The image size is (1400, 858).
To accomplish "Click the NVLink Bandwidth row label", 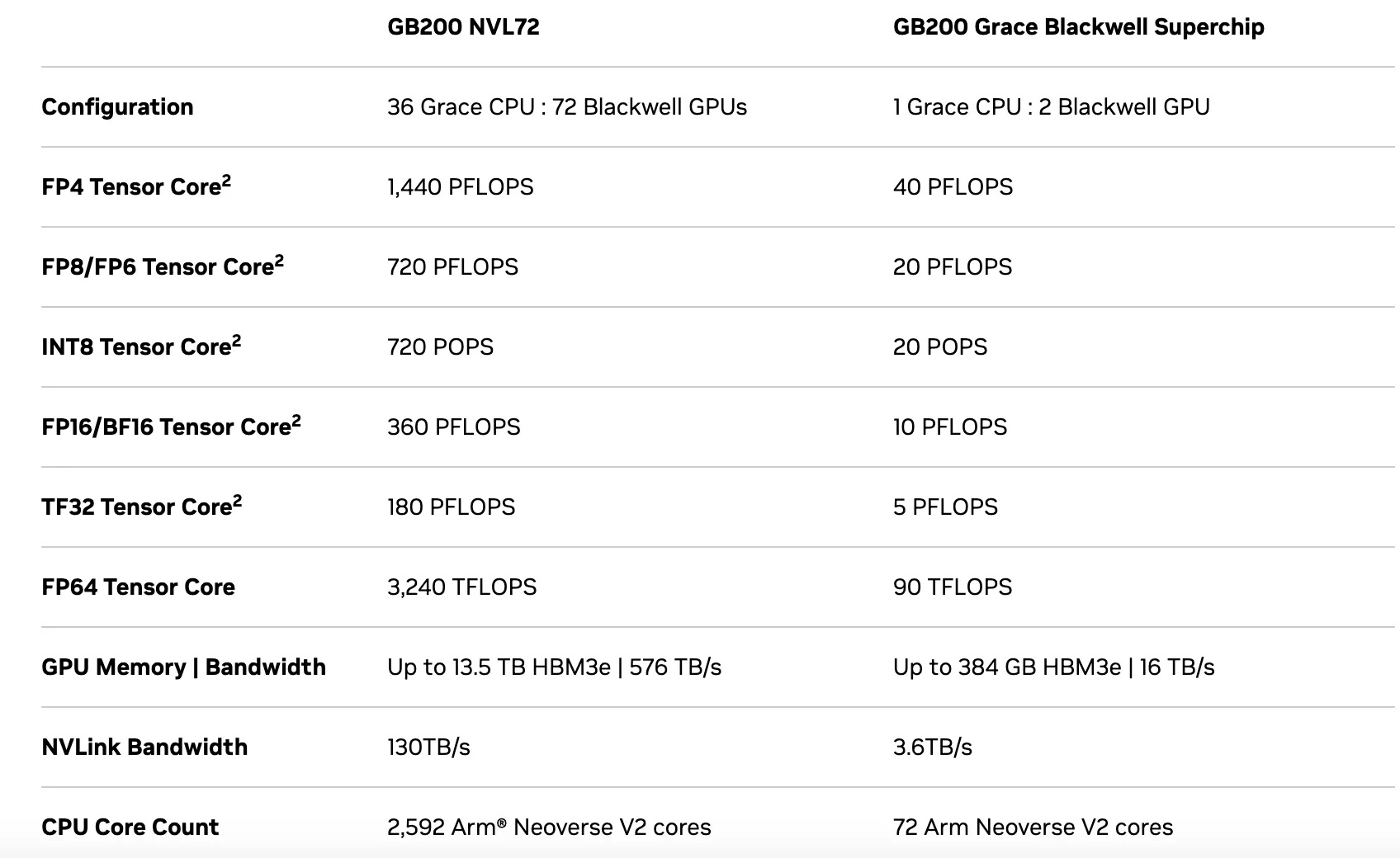I will pyautogui.click(x=144, y=747).
